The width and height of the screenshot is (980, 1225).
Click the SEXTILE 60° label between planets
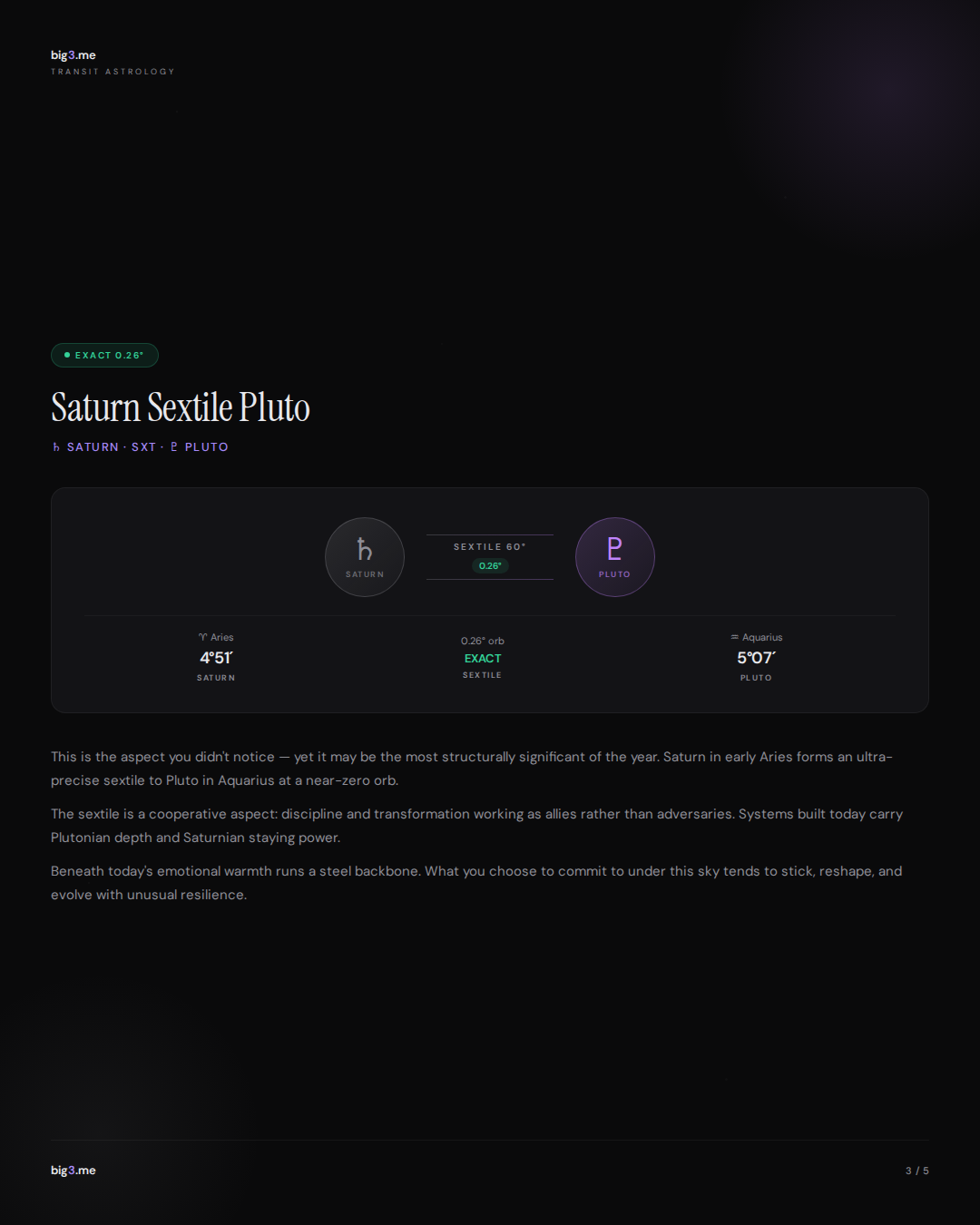click(x=490, y=547)
